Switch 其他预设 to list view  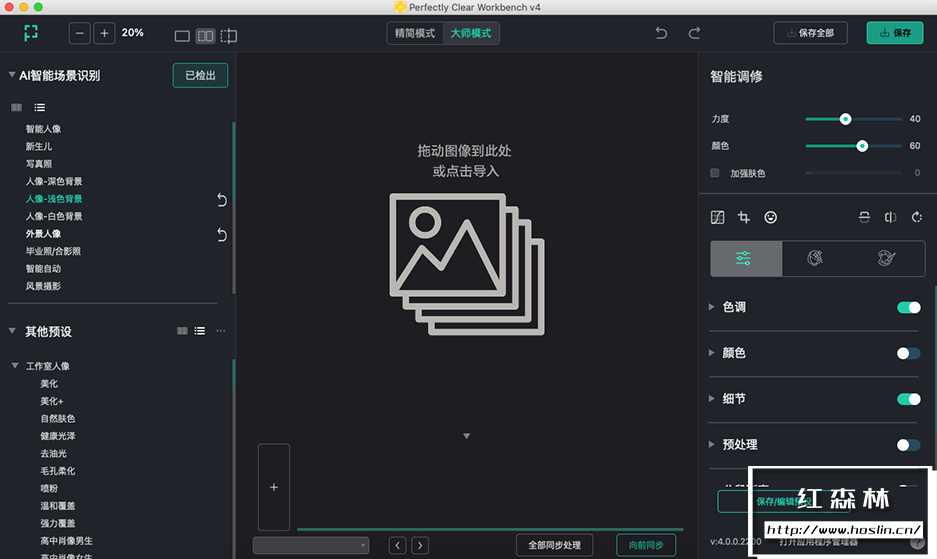coord(200,331)
